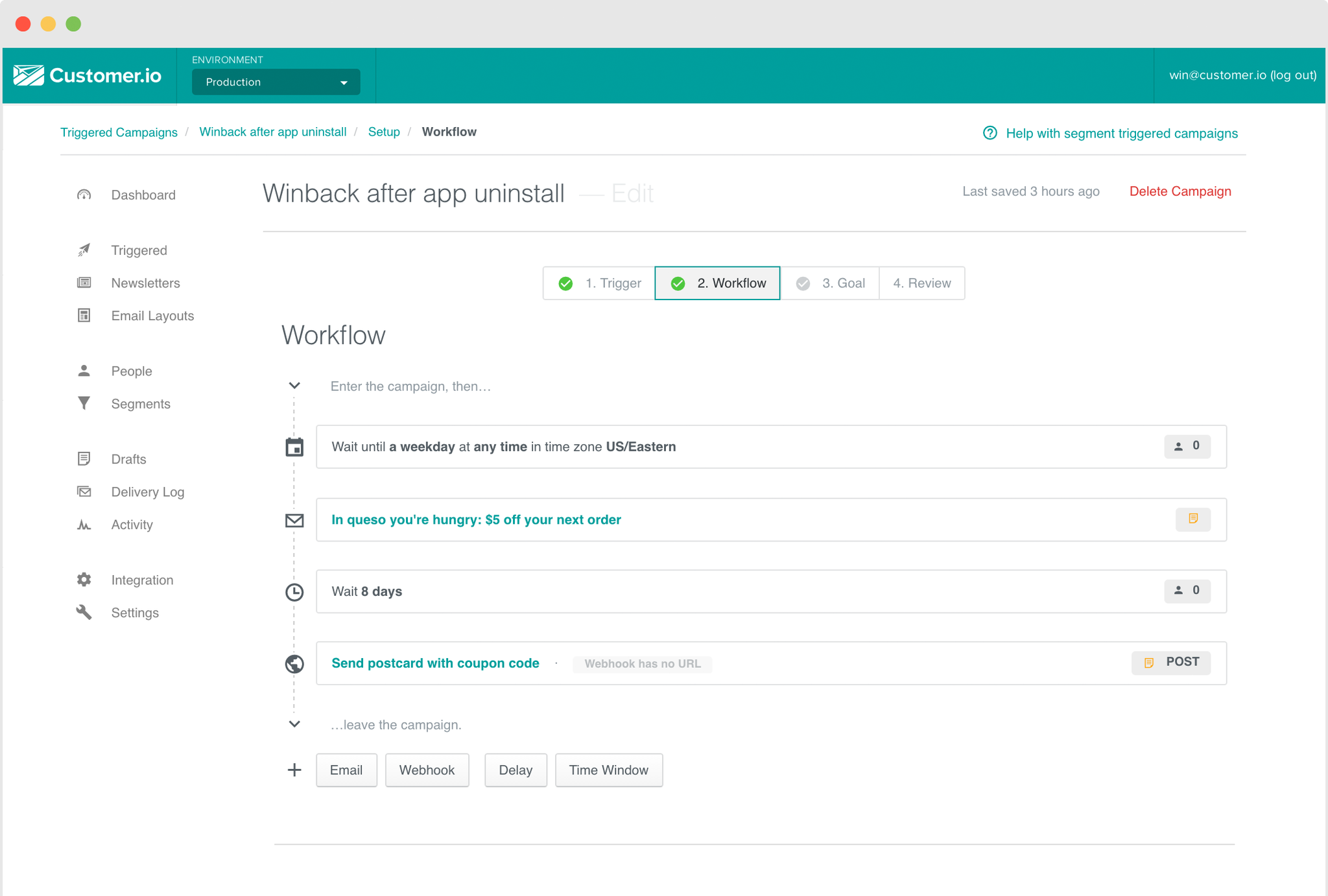The width and height of the screenshot is (1328, 896).
Task: Go to the 1. Trigger step tab
Action: (x=599, y=283)
